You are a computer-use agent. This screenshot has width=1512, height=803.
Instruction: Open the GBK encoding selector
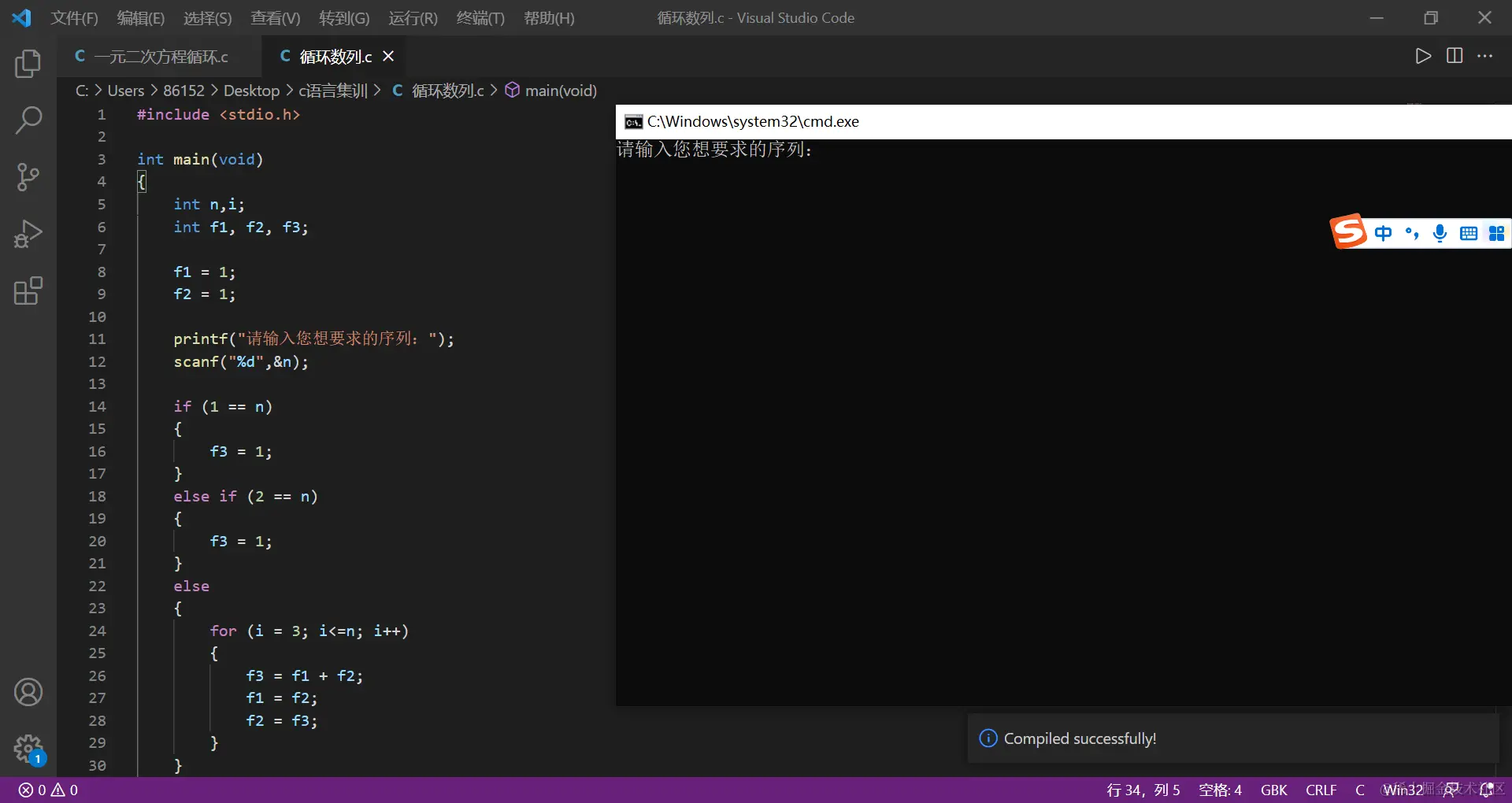[x=1274, y=790]
